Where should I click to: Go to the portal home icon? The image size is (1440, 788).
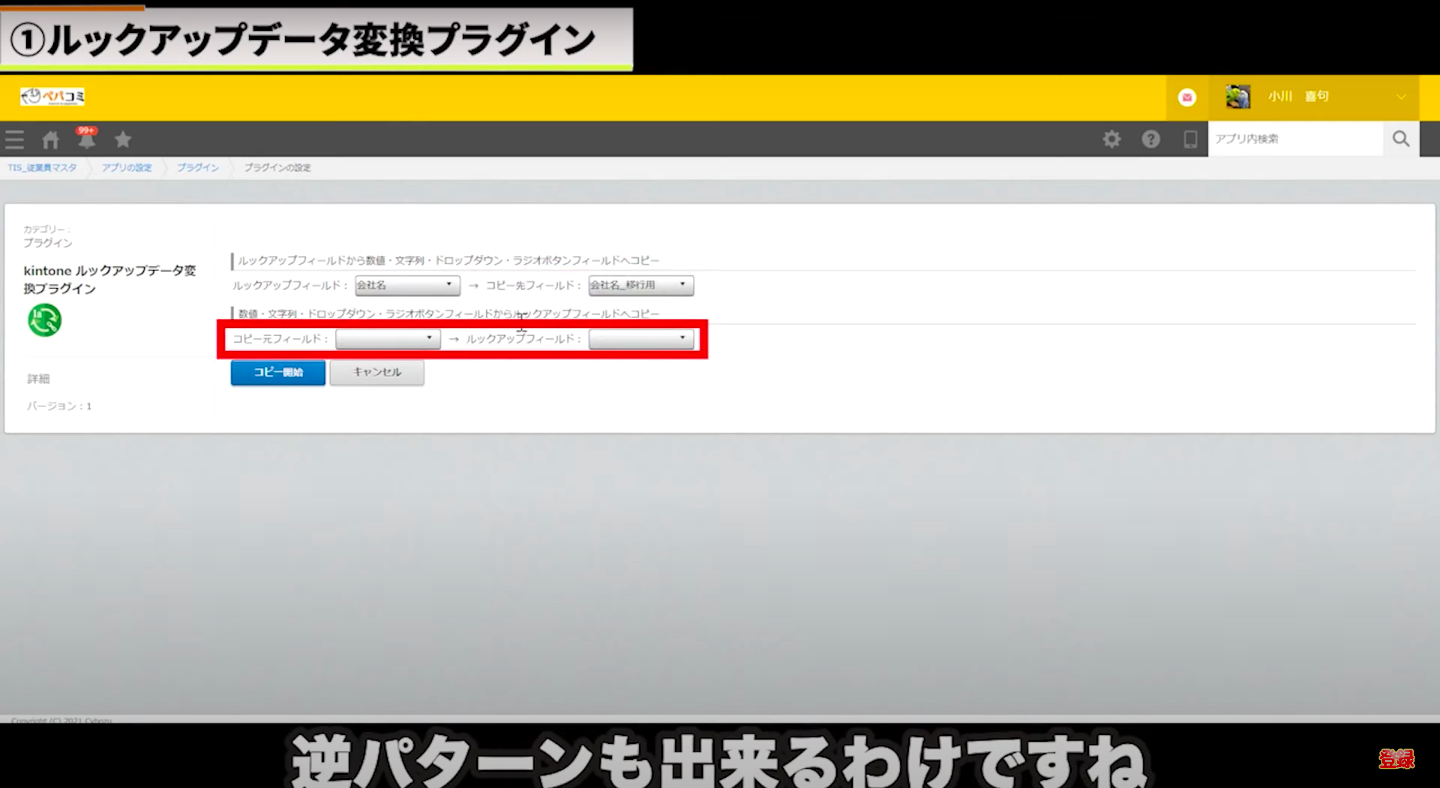tap(50, 140)
